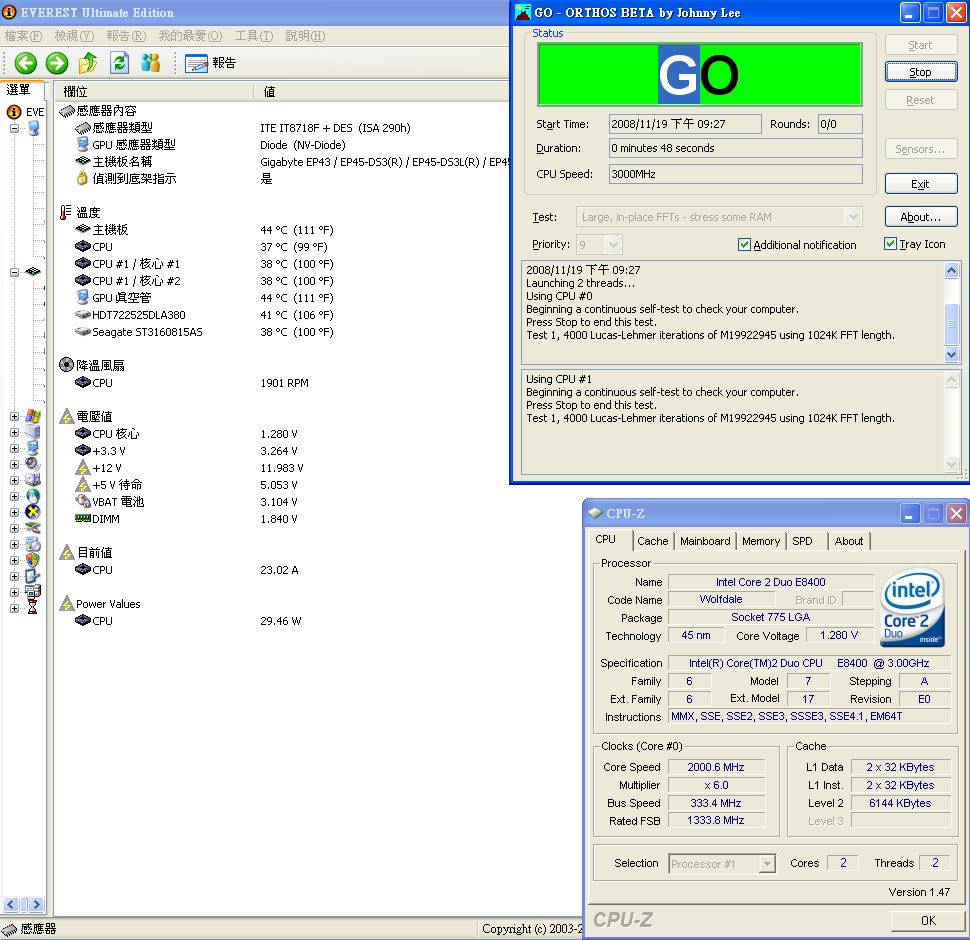
Task: Uncheck the Additional notification checkbox
Action: tap(744, 245)
